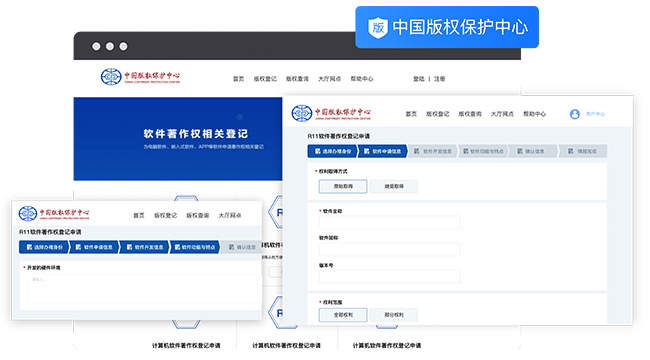
Task: Choose the 部分权利 option
Action: 394,315
